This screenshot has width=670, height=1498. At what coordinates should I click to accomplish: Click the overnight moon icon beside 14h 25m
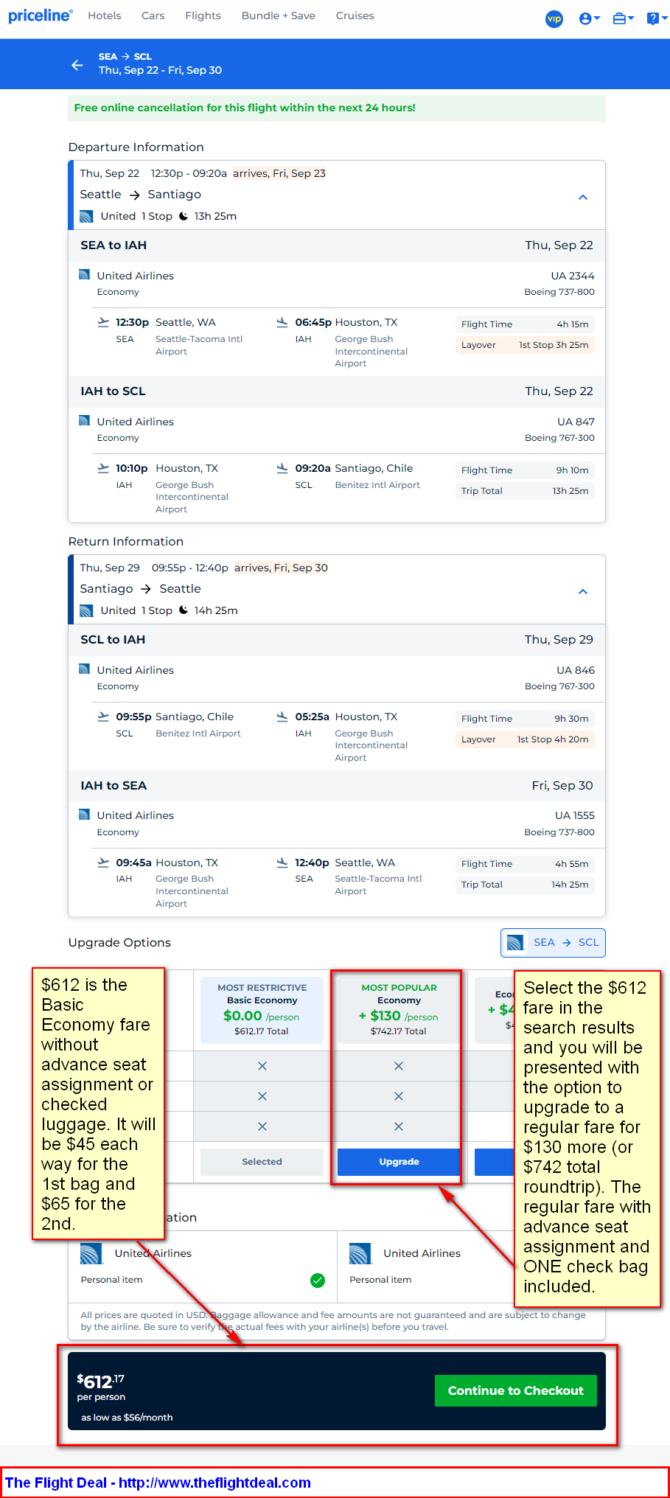[184, 610]
